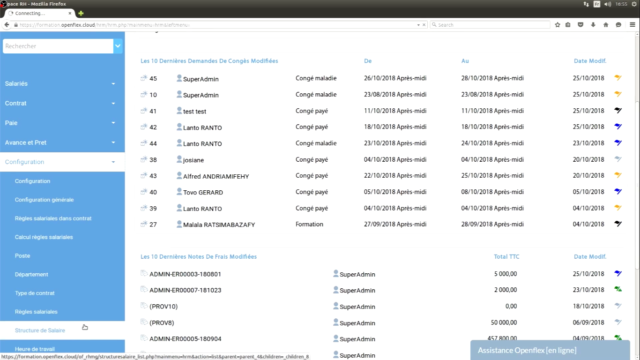Click orange status flag for request 43
Image resolution: width=640 pixels, height=360 pixels.
(618, 175)
